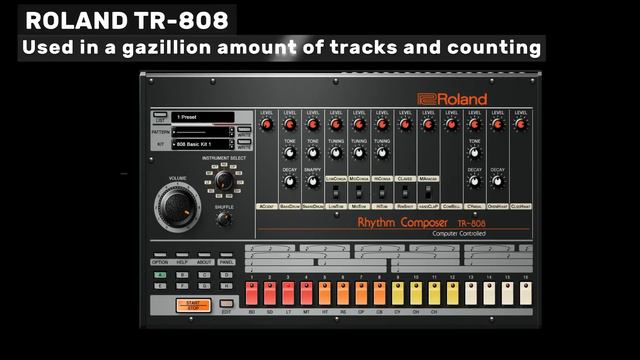Click the Bass Drum Level knob
Screen dimensions: 640x360
[290, 124]
